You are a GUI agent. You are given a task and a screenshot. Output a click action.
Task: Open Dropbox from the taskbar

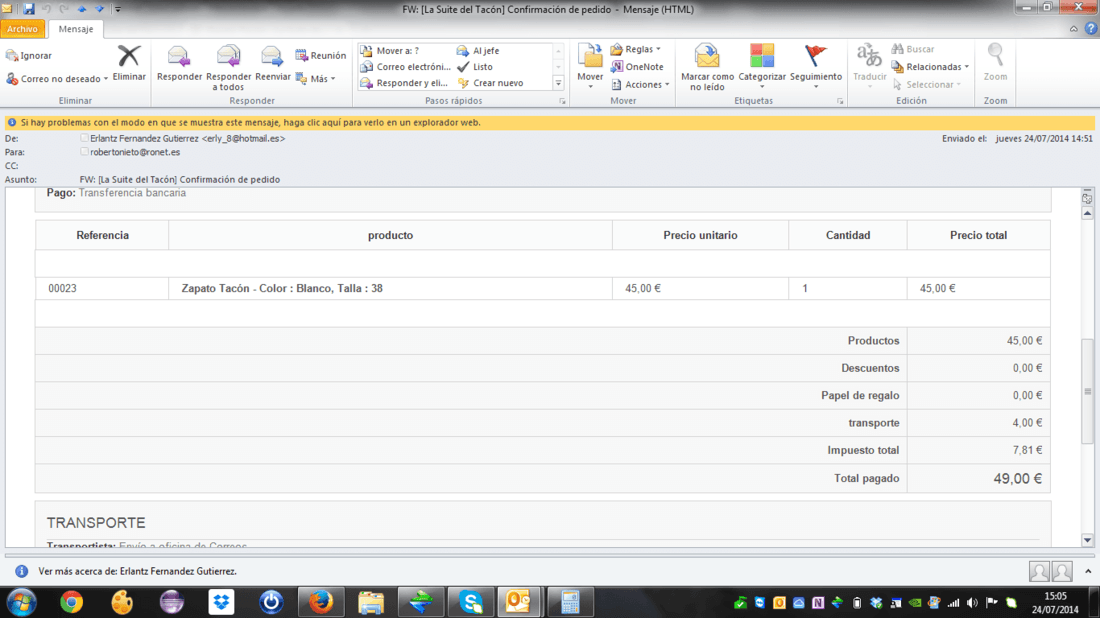click(x=221, y=602)
